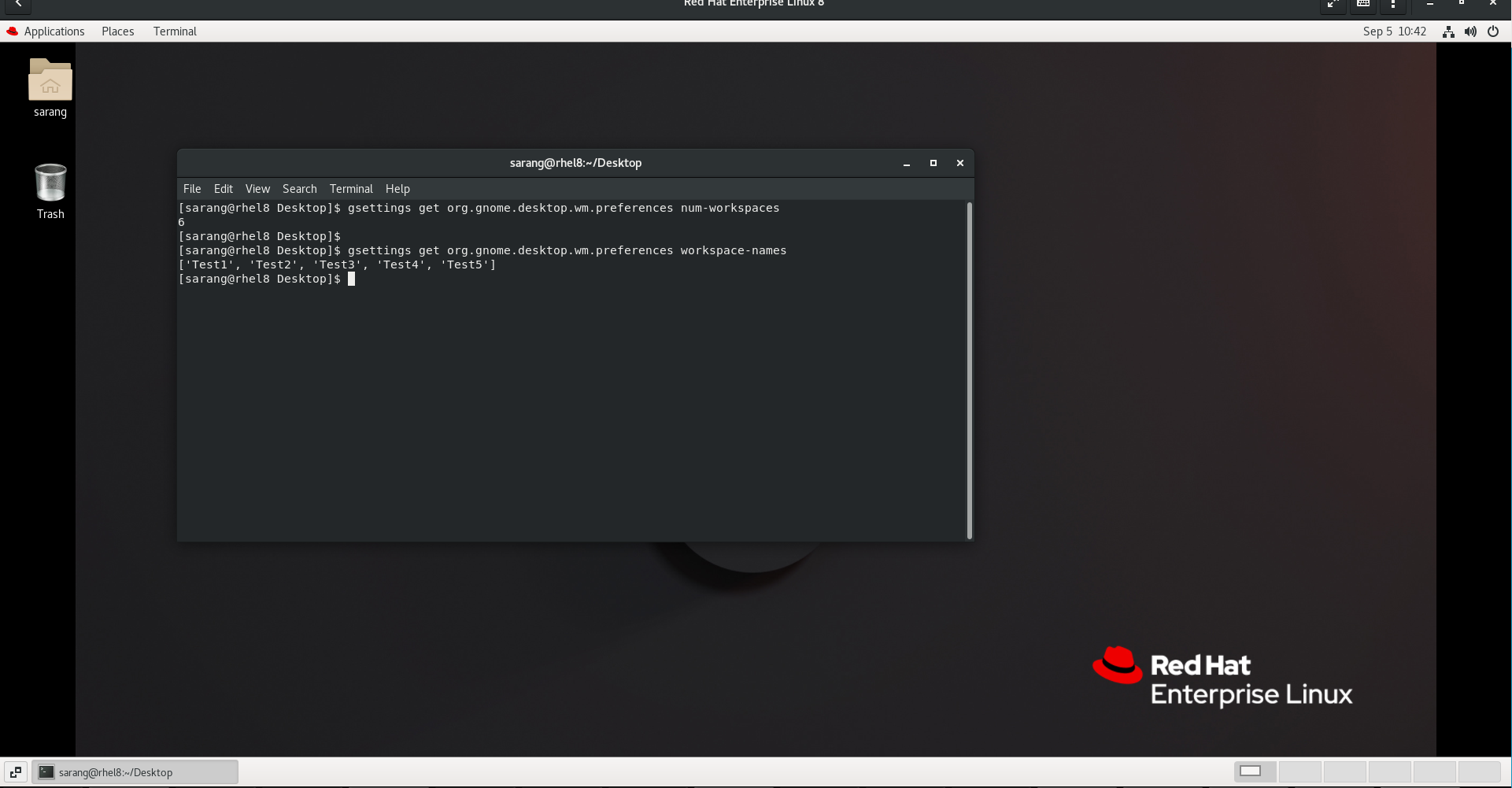The image size is (1512, 788).
Task: Open the network status icon in top bar
Action: pos(1448,31)
